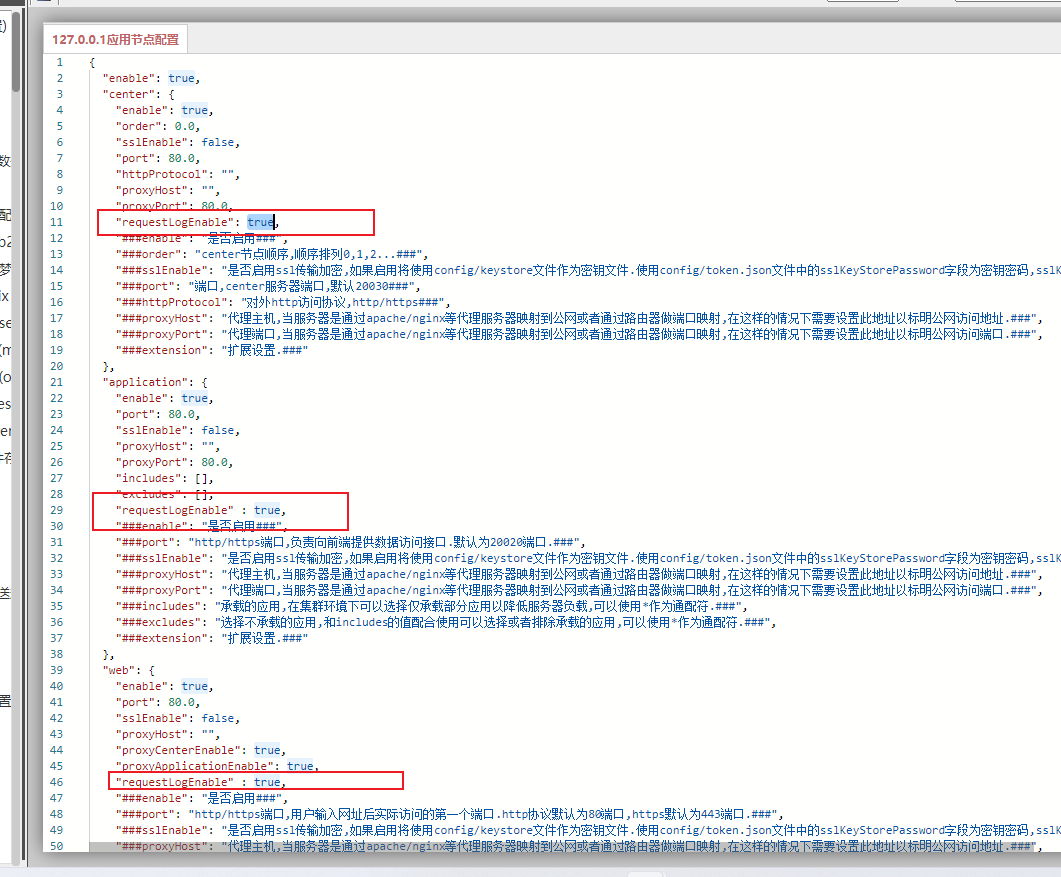Click the "###sslEnable" key on line 32
This screenshot has width=1061, height=877.
162,558
